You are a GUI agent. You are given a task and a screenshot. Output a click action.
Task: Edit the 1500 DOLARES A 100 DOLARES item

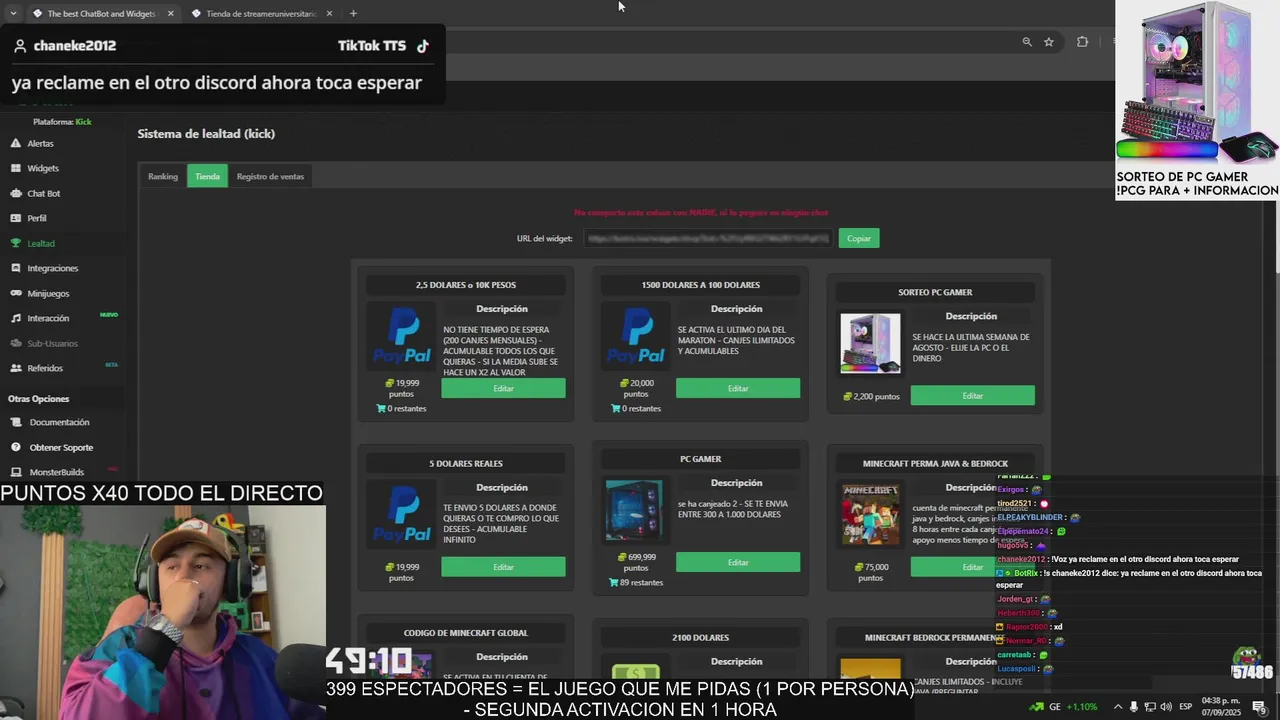pos(738,388)
